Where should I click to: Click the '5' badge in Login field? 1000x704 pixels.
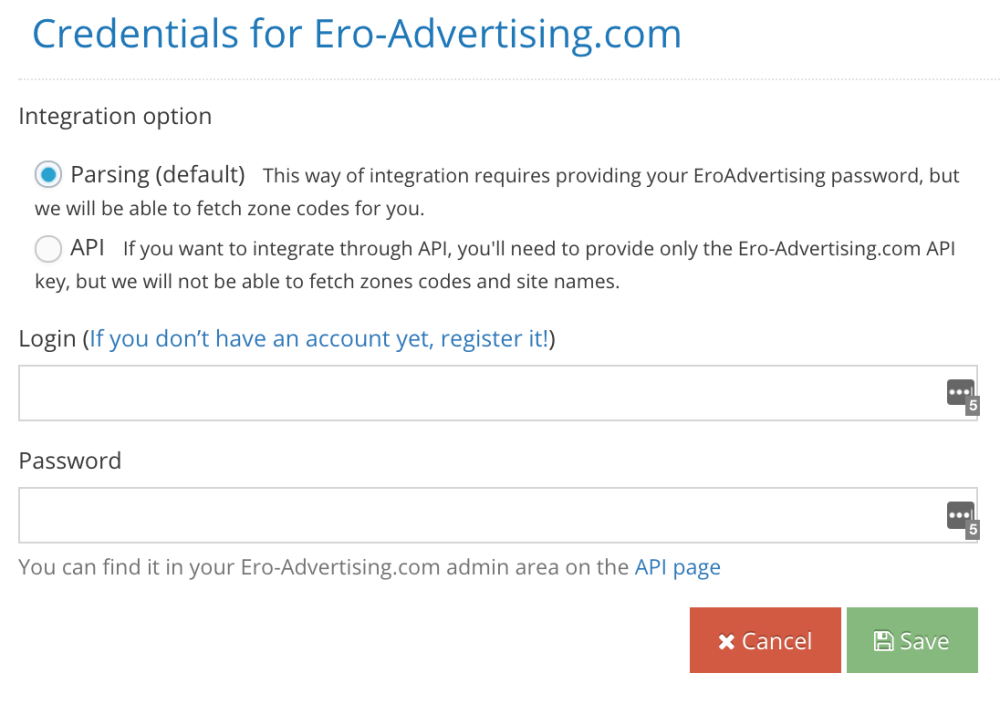pos(973,406)
